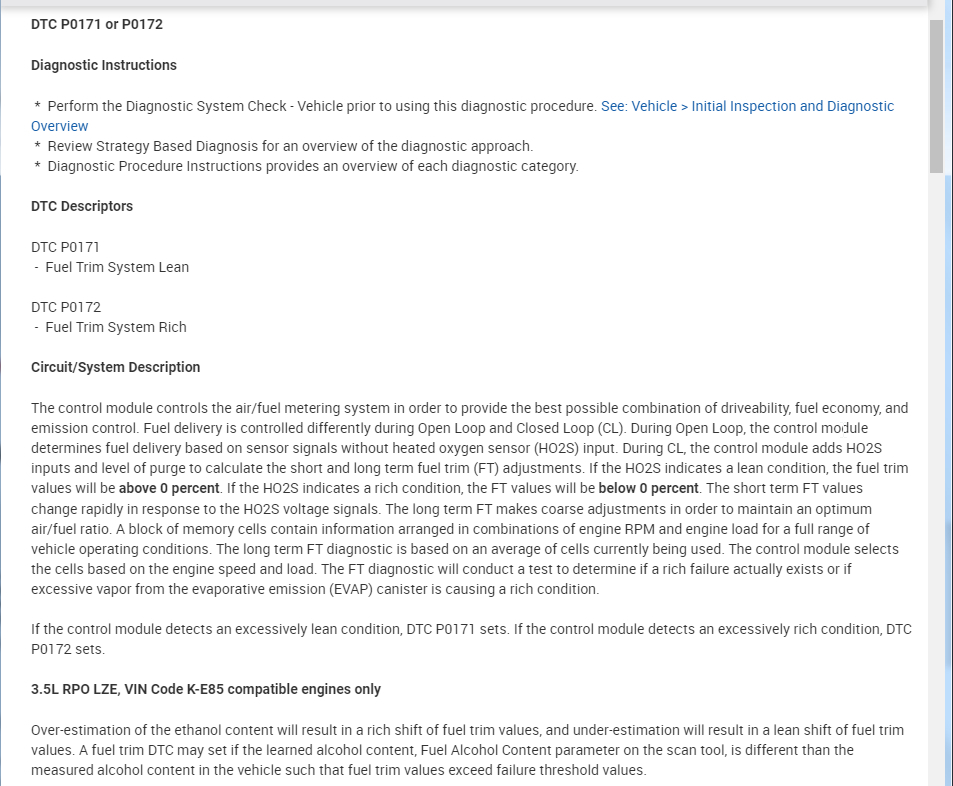The width and height of the screenshot is (953, 786).
Task: Click the "Diagnostic Instructions" heading
Action: coord(104,65)
